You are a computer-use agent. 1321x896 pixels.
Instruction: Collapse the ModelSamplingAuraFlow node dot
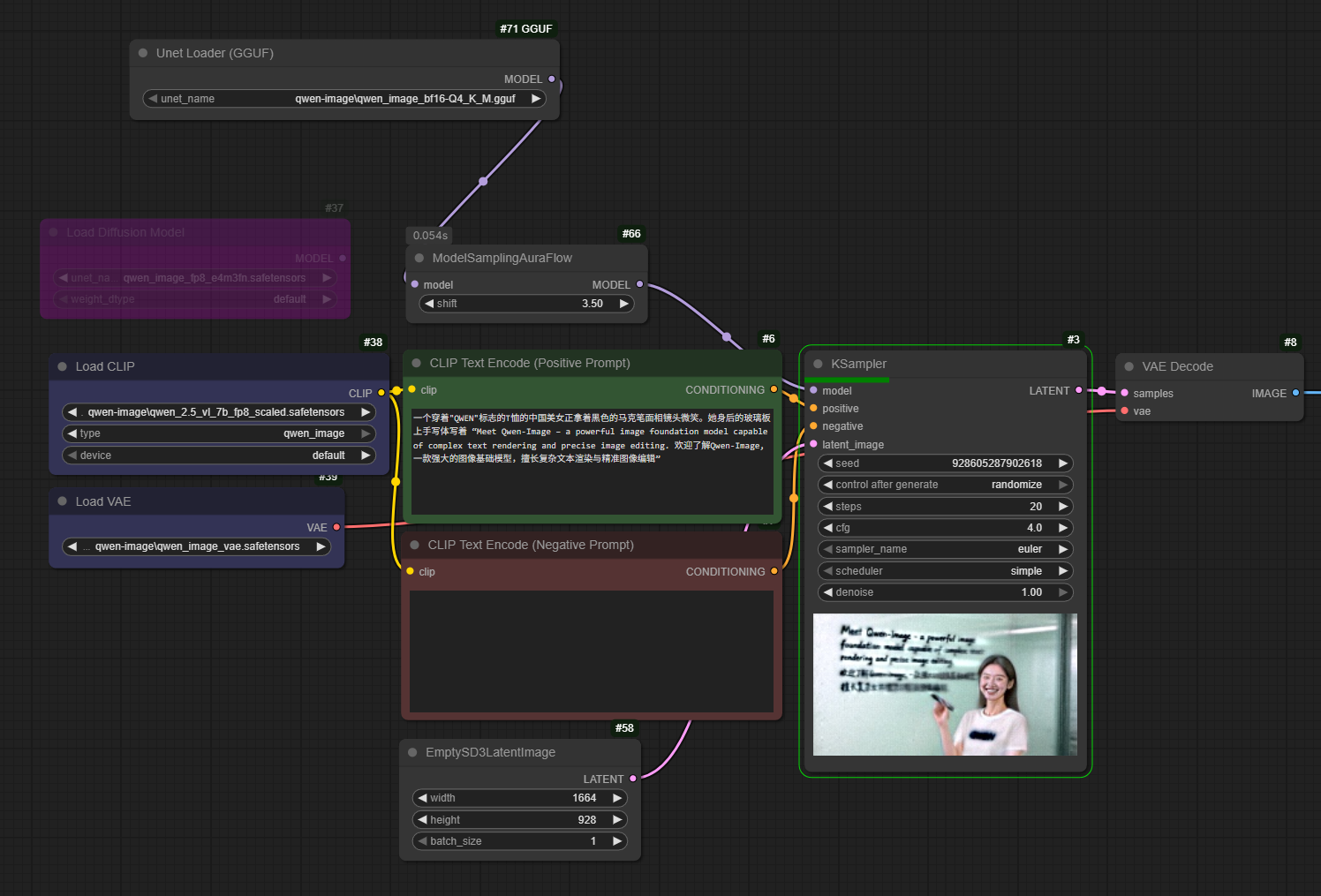(x=419, y=258)
